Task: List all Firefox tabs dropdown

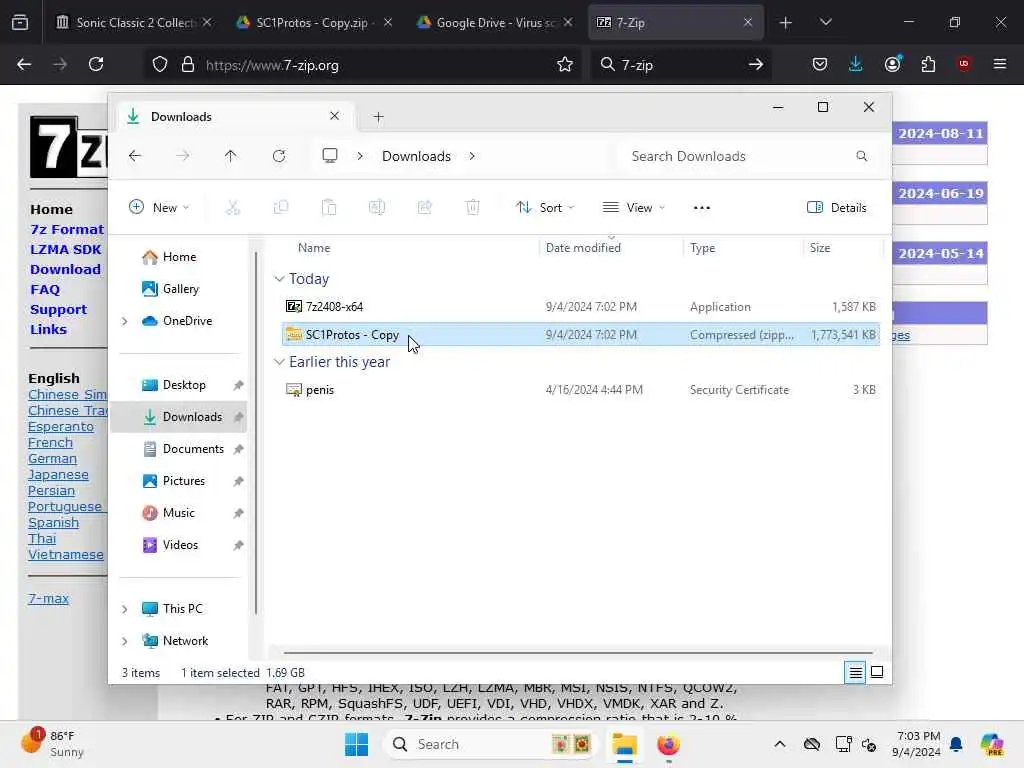Action: 825,22
